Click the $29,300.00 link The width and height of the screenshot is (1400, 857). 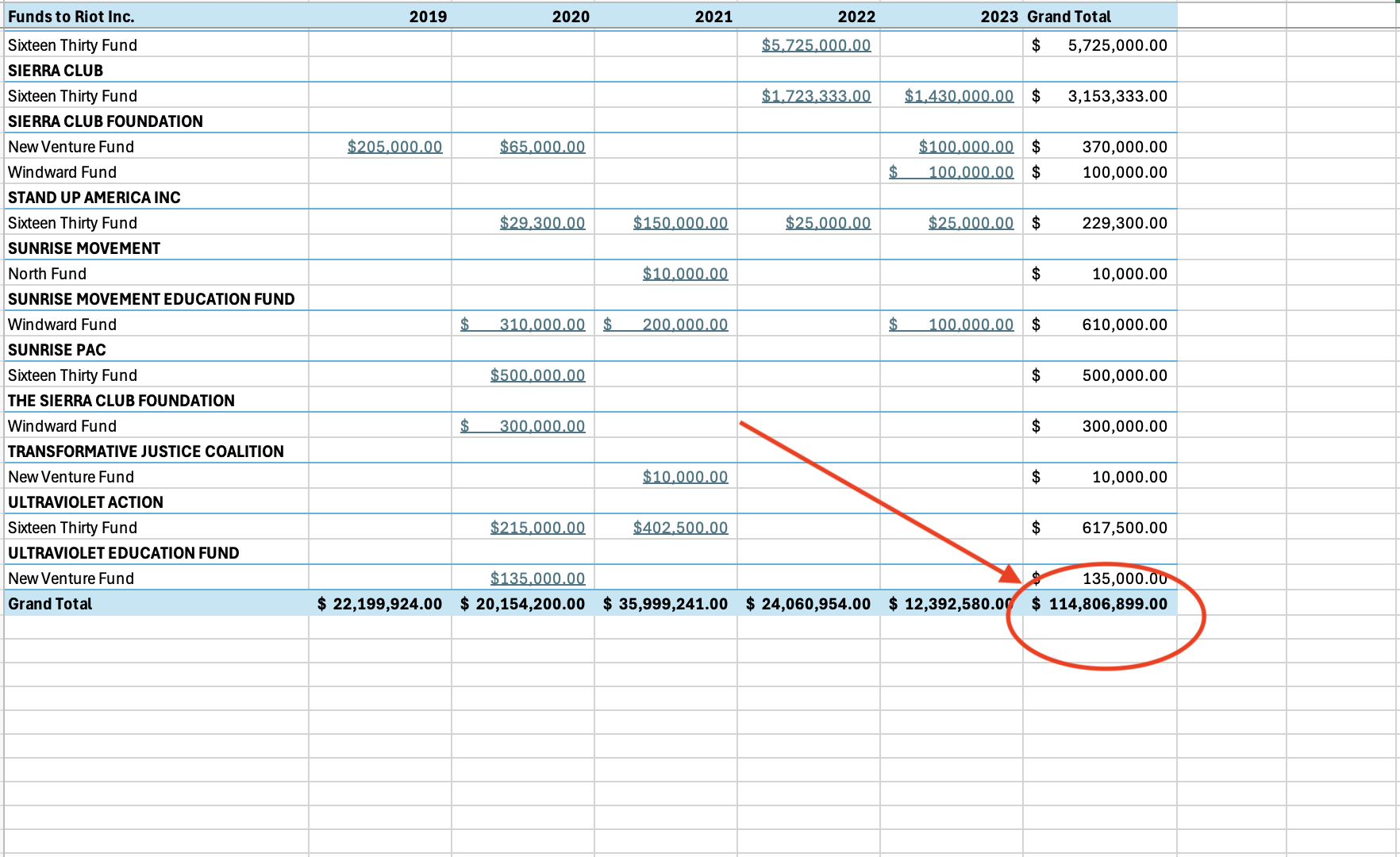542,223
